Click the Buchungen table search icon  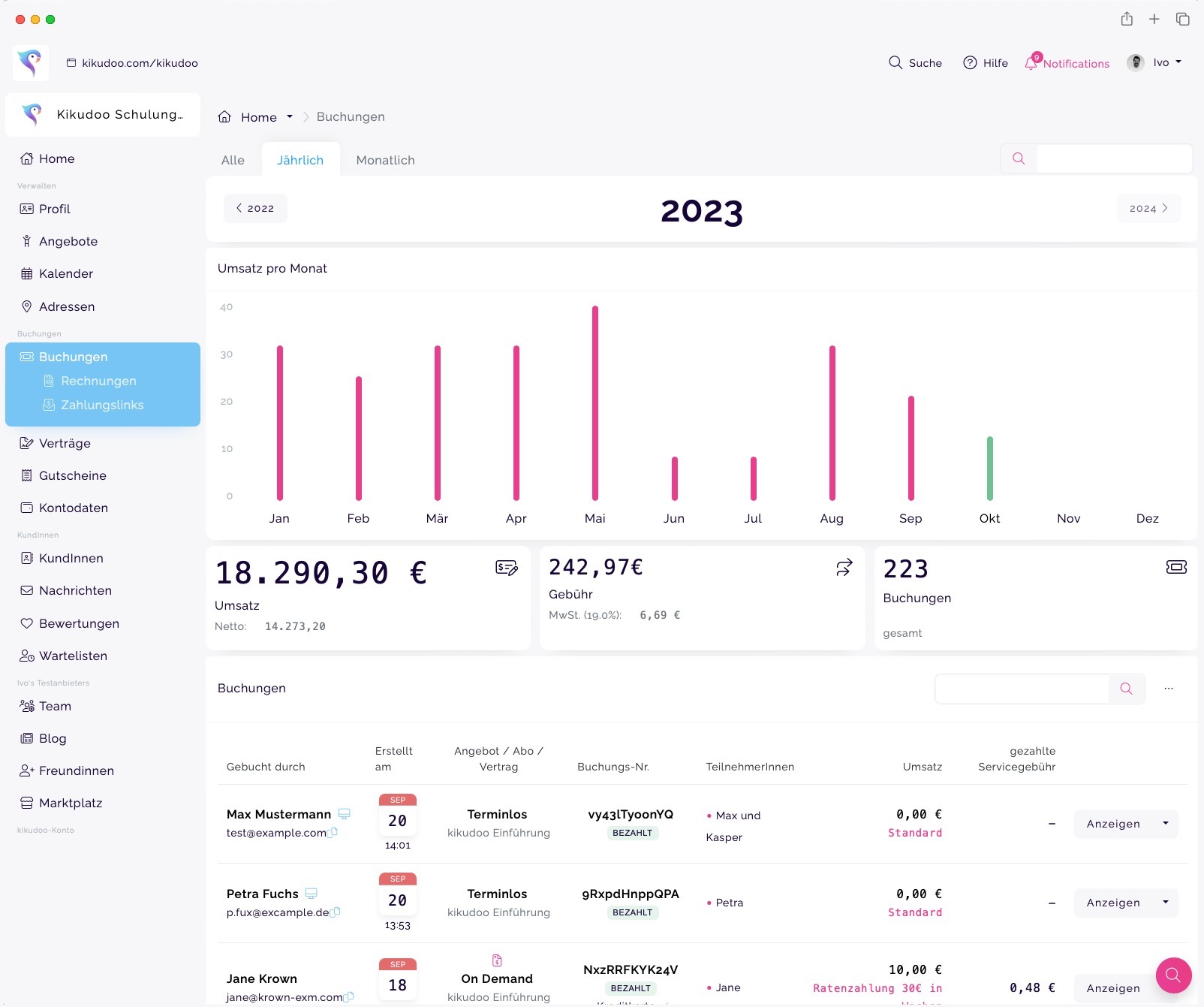point(1126,689)
